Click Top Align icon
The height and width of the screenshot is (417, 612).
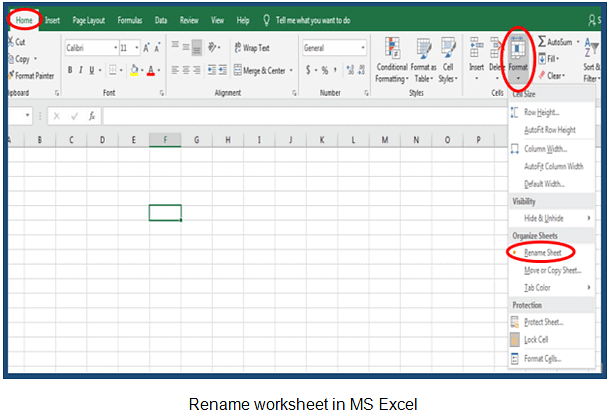tap(175, 45)
